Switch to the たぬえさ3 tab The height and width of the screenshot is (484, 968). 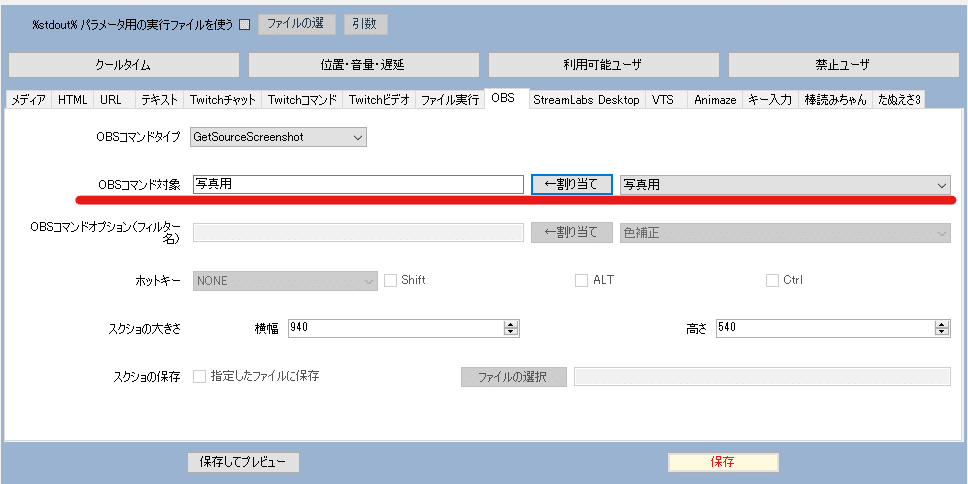pyautogui.click(x=899, y=100)
